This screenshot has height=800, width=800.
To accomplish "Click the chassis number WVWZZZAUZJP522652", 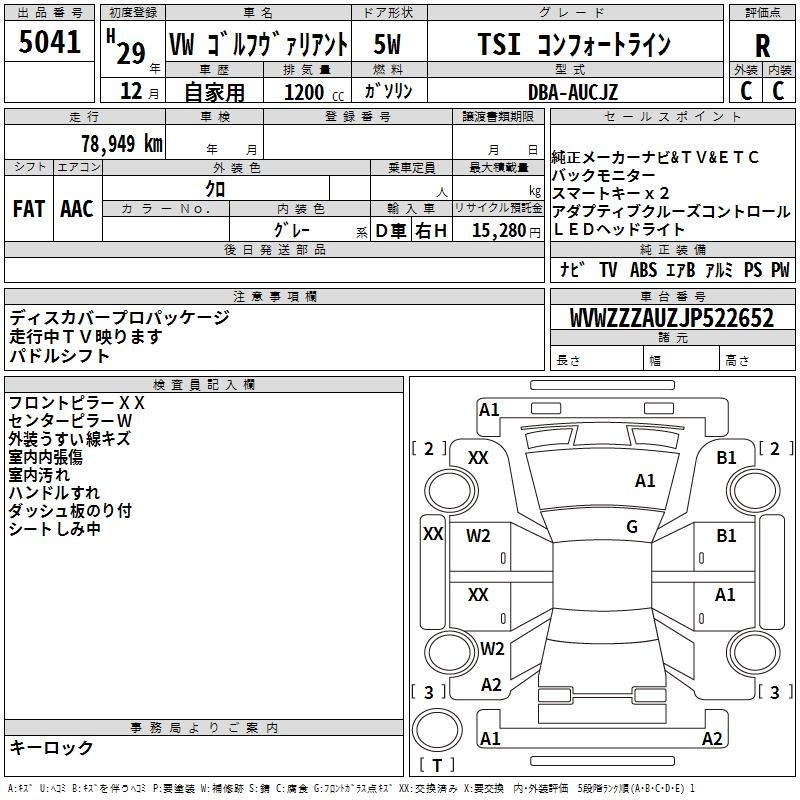I will point(671,318).
